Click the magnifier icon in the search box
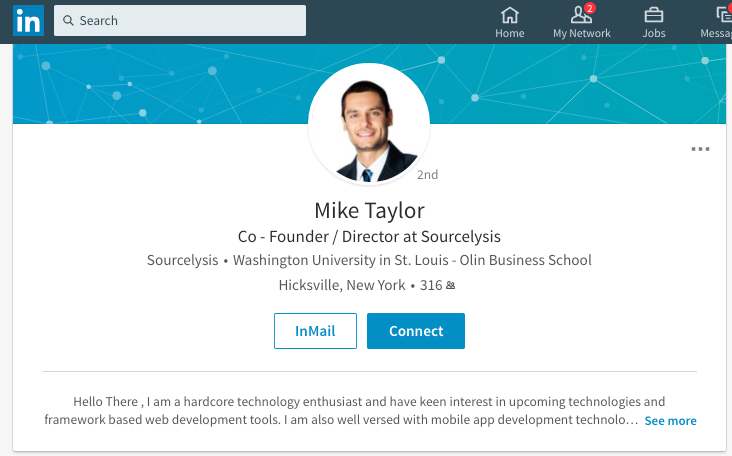Image resolution: width=732 pixels, height=456 pixels. pyautogui.click(x=68, y=21)
